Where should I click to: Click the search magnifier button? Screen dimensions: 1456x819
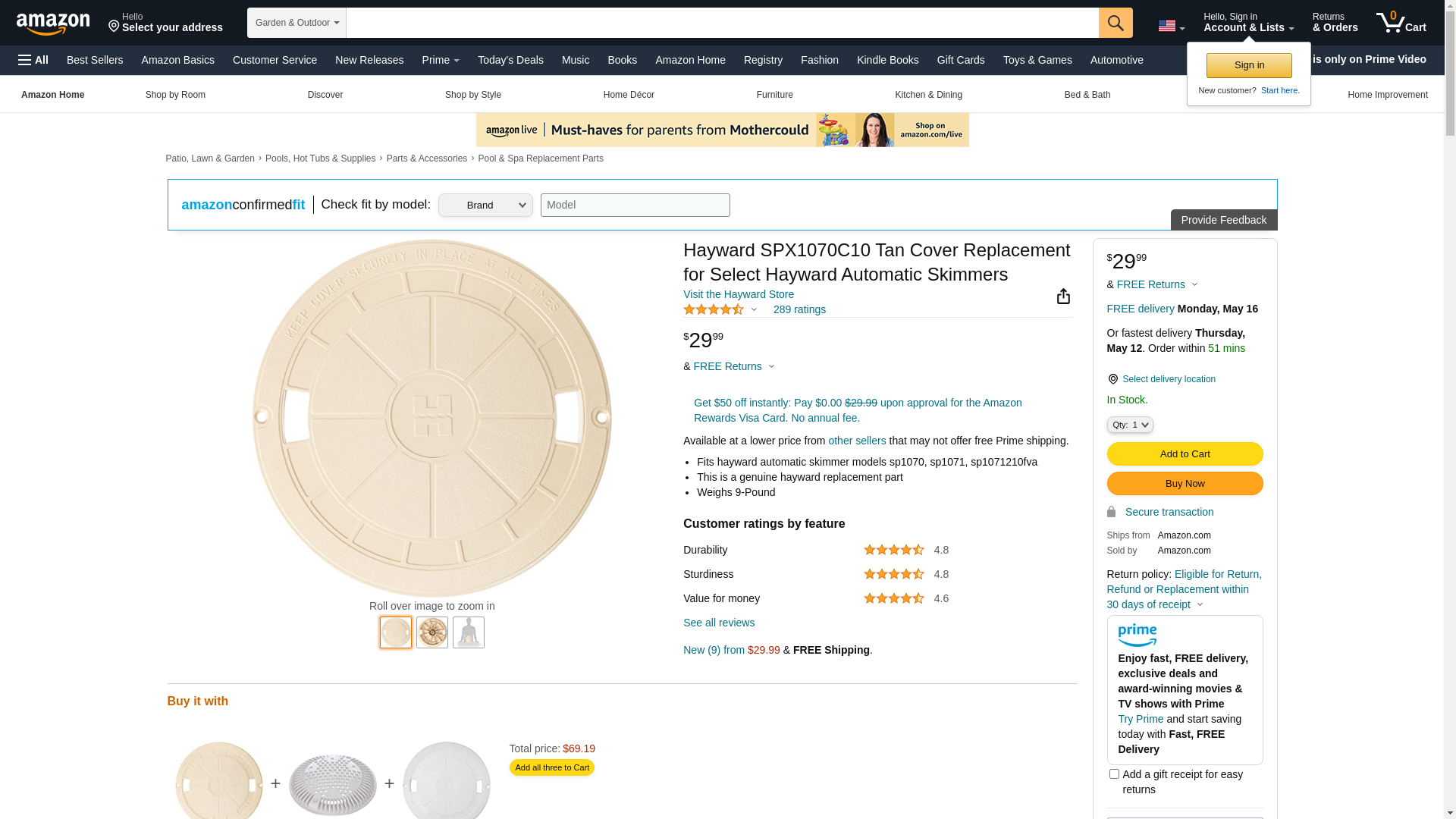tap(1116, 23)
